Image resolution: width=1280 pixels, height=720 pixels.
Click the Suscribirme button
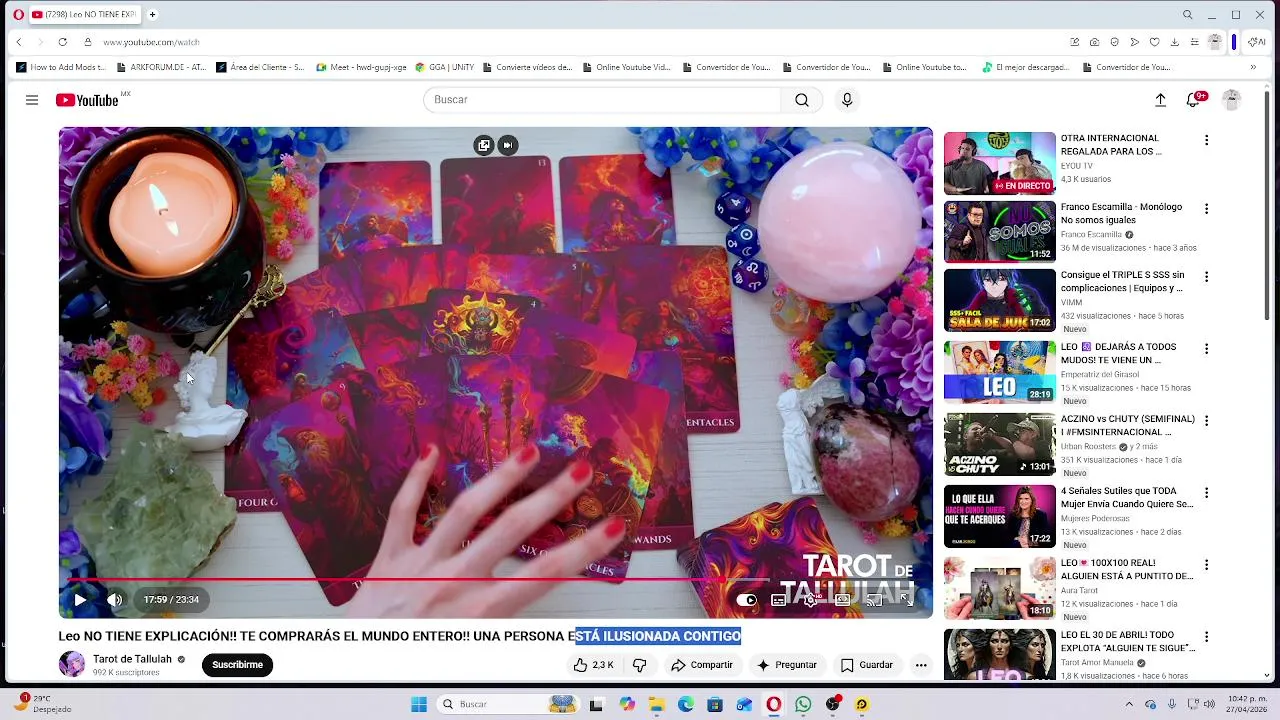(237, 665)
